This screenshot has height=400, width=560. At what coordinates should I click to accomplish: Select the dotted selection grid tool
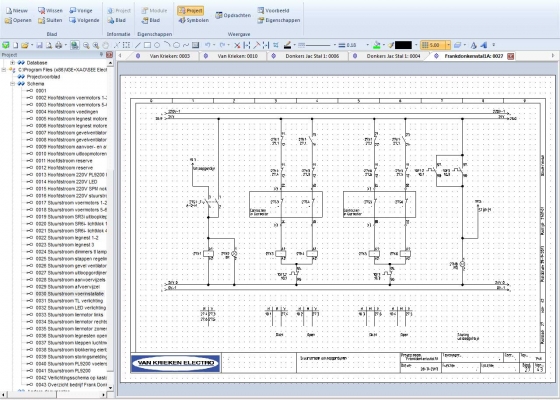126,45
